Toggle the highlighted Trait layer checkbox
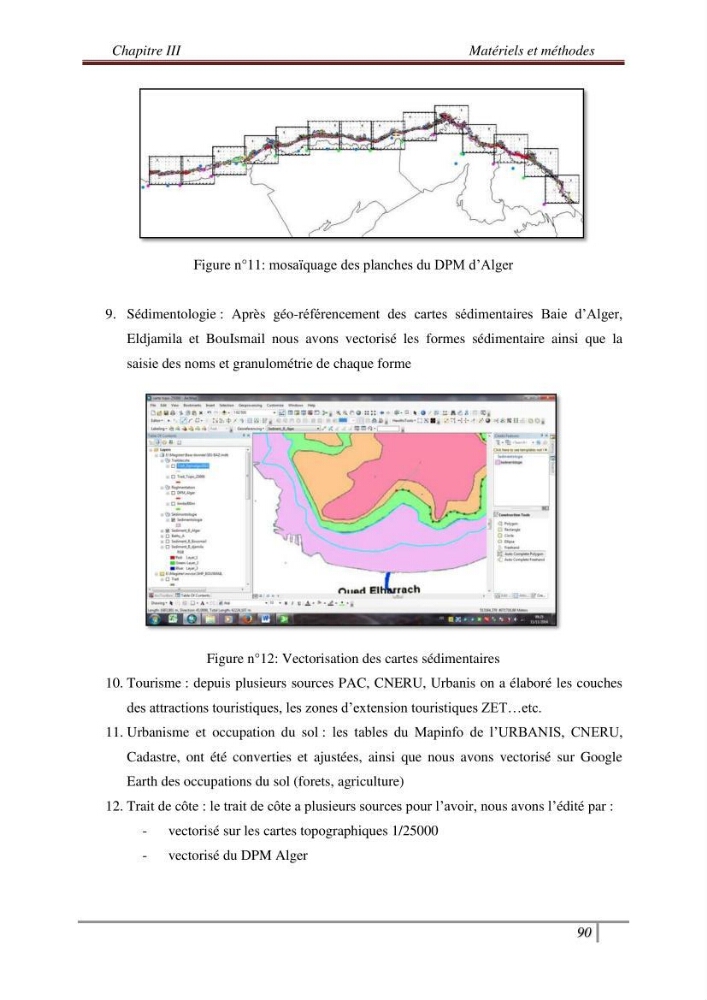This screenshot has height=1000, width=707. (x=173, y=466)
